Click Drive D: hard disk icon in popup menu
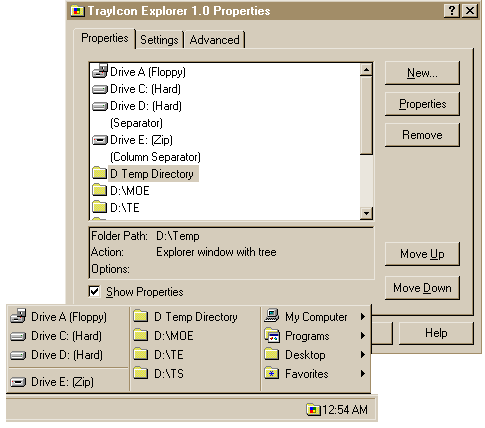This screenshot has width=485, height=428. click(18, 355)
